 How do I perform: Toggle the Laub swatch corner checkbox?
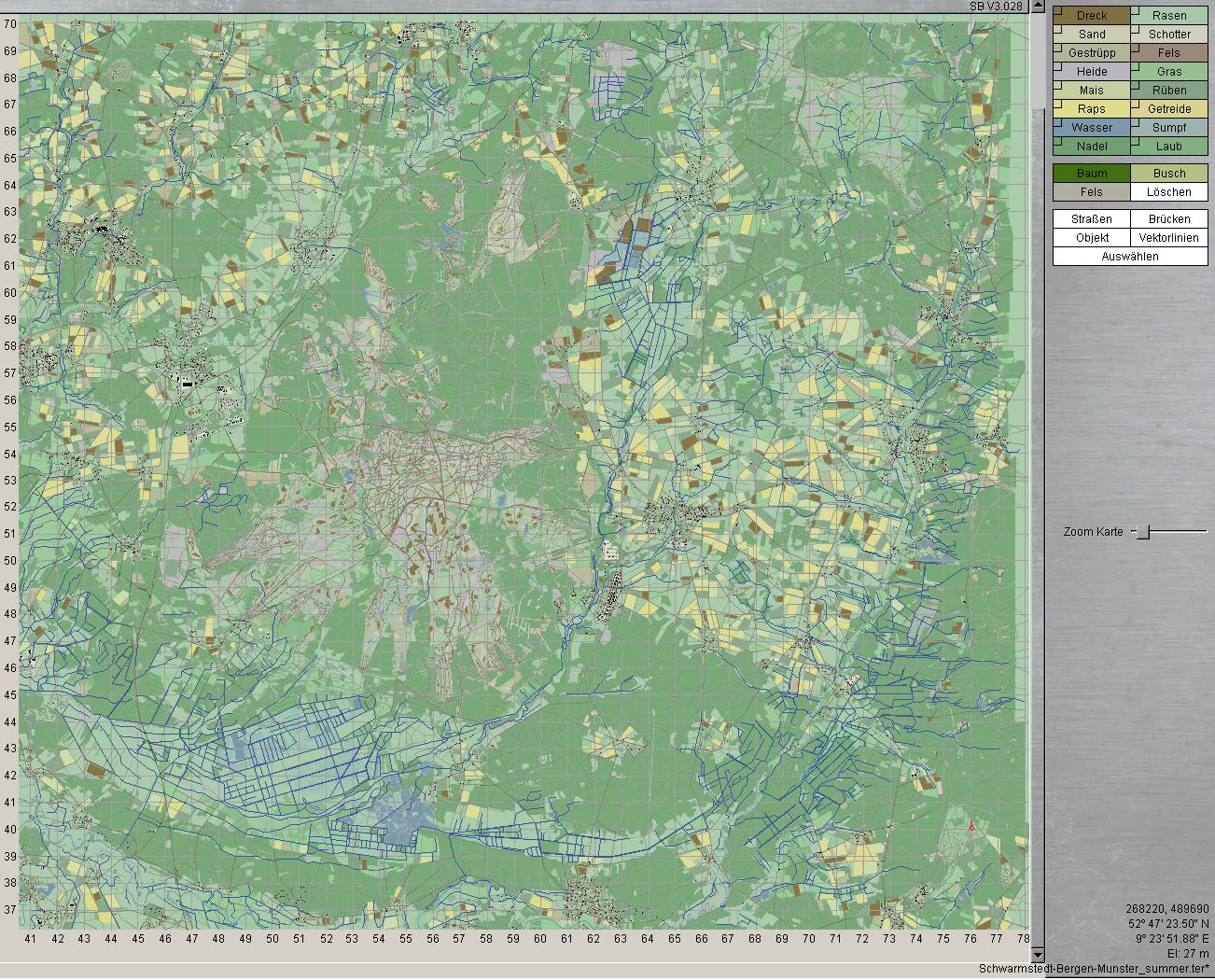[1136, 142]
